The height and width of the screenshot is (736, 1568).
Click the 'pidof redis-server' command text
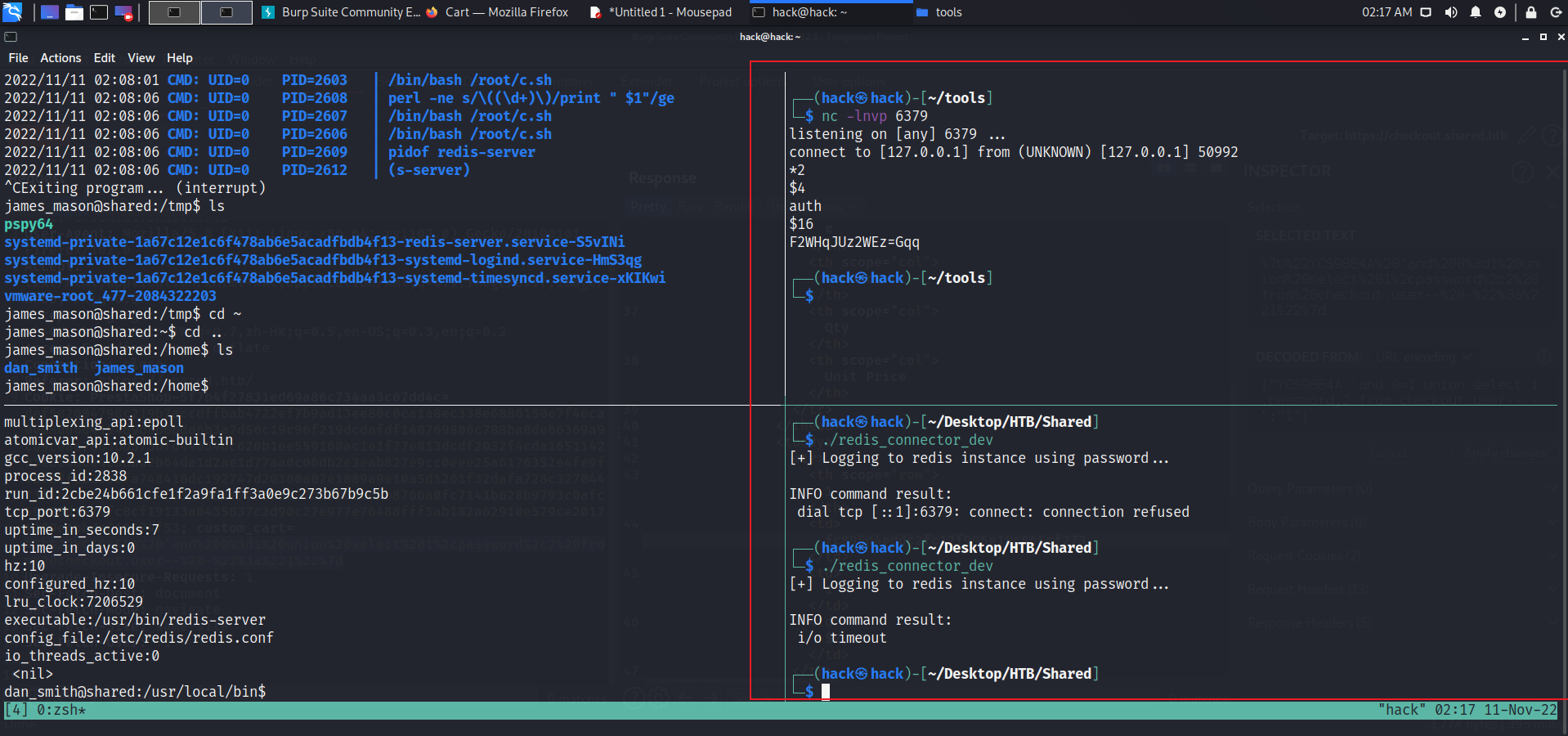click(x=462, y=152)
